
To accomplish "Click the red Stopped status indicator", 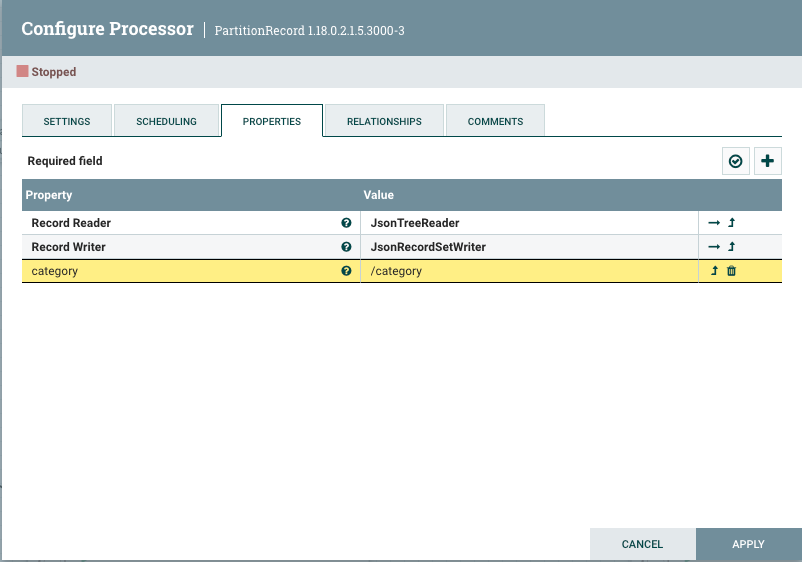I will pyautogui.click(x=22, y=71).
